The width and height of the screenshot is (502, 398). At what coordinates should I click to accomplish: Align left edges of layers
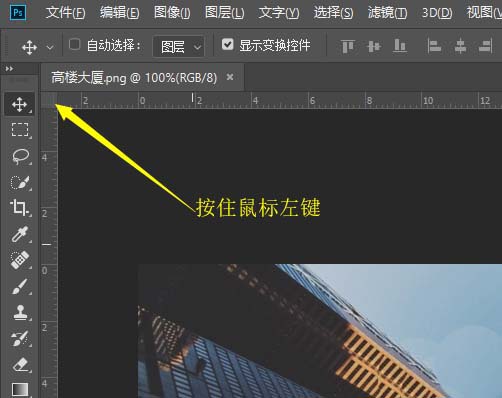[434, 46]
